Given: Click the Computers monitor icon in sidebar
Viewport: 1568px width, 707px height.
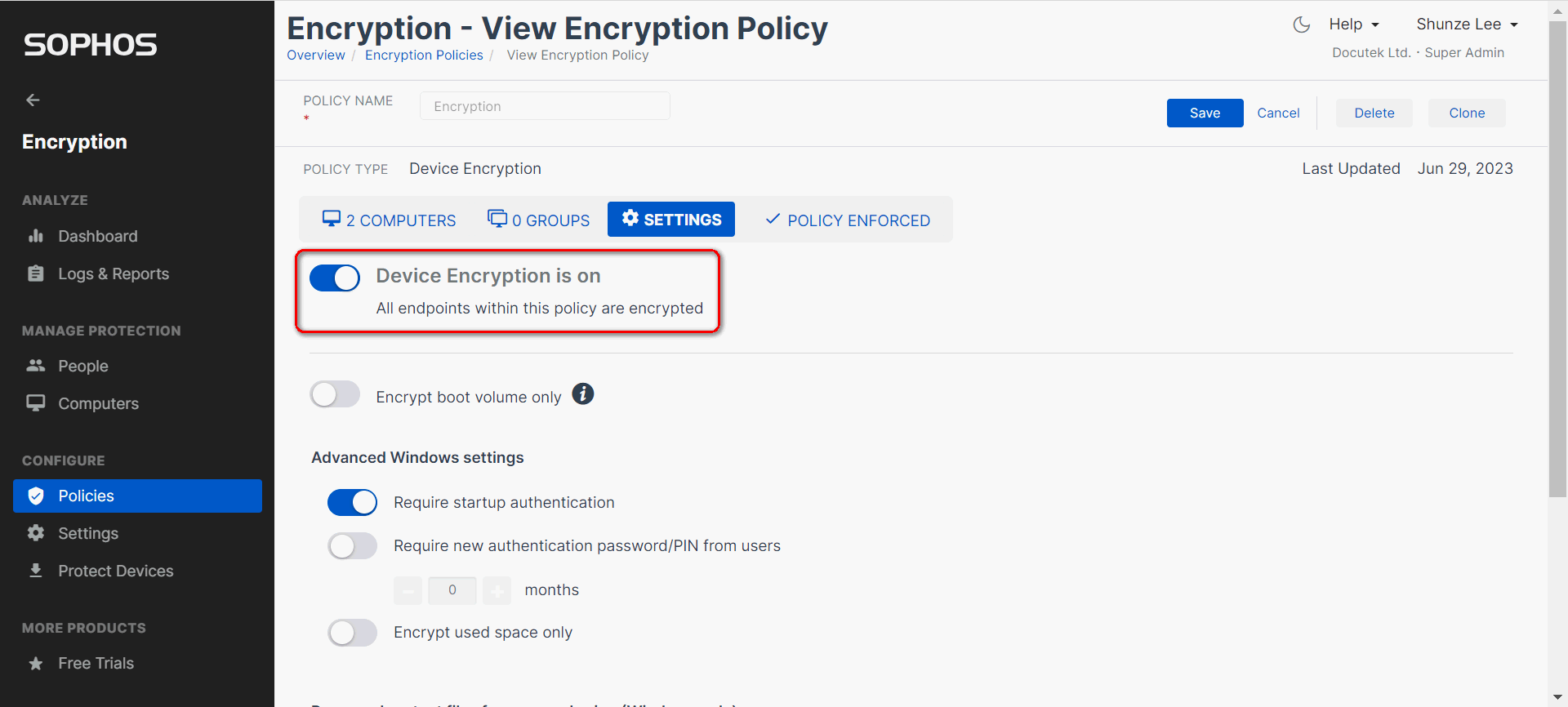Looking at the screenshot, I should (36, 403).
